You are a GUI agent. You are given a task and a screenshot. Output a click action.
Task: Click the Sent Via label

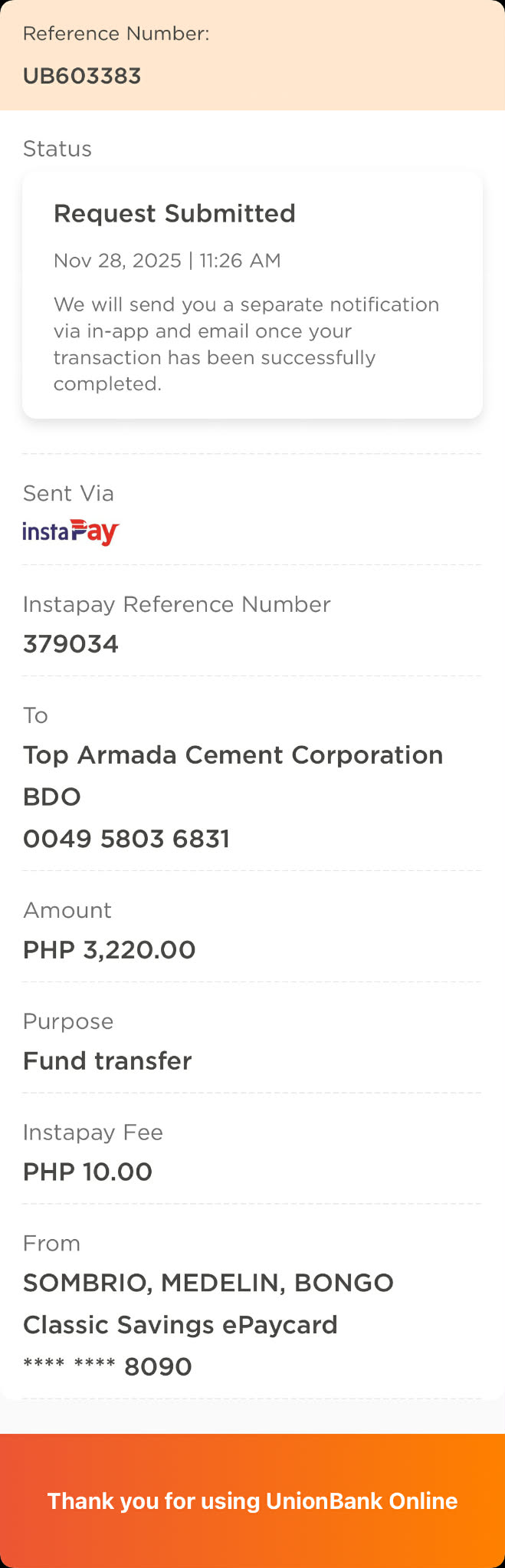point(68,493)
